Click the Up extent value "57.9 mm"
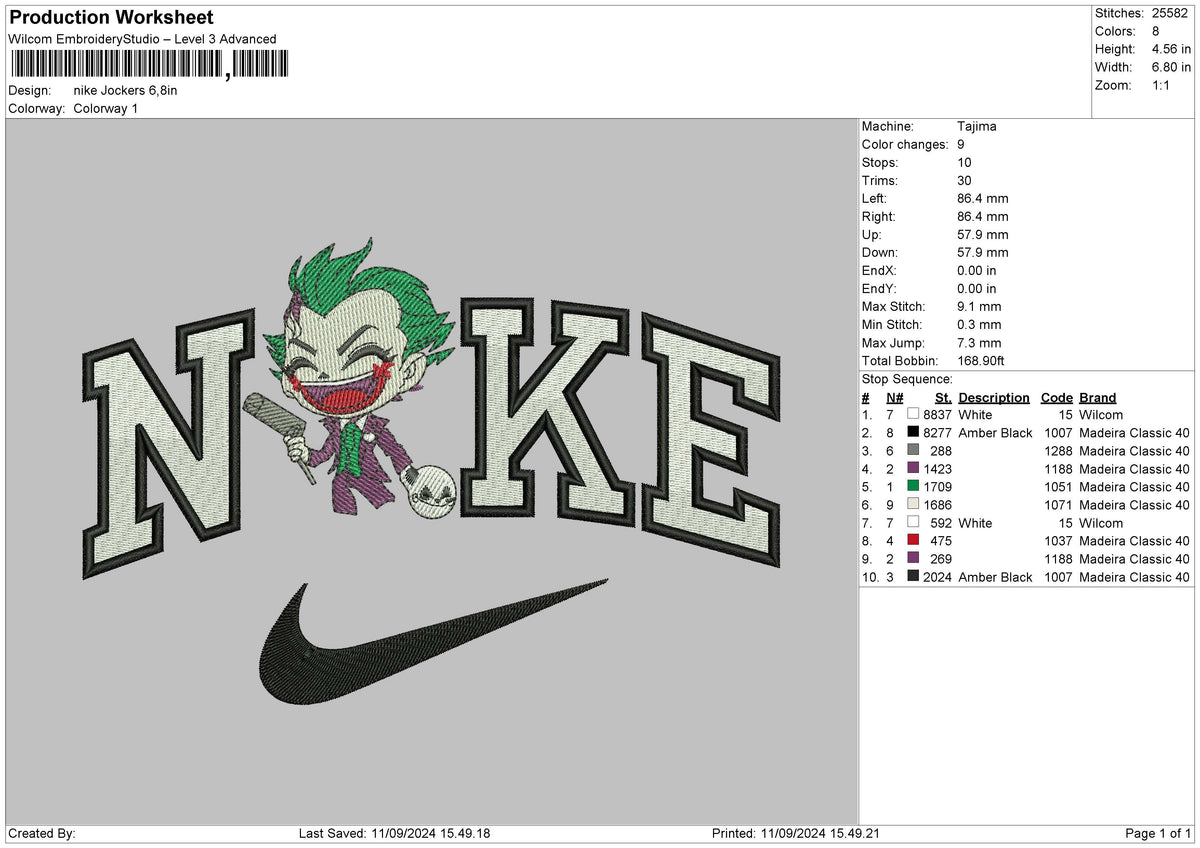Screen dimensions: 1200x848 [983, 234]
